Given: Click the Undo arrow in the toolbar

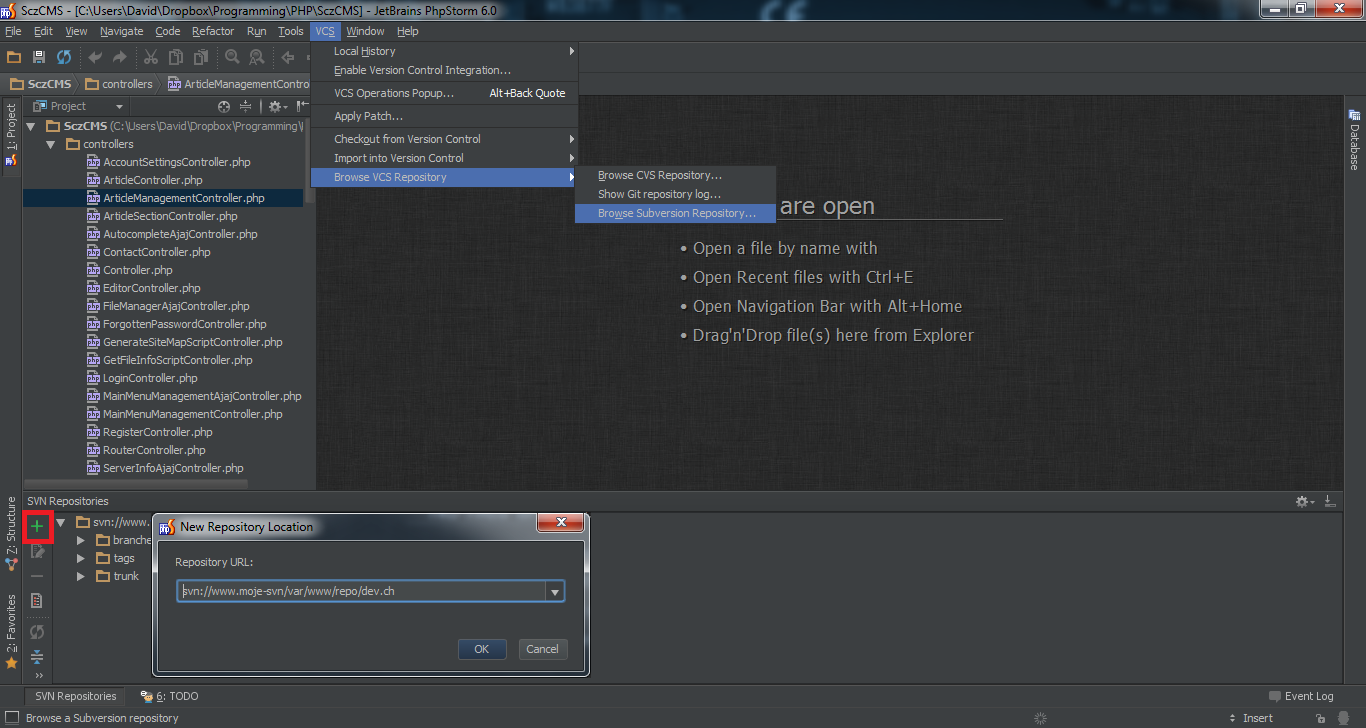Looking at the screenshot, I should coord(96,57).
